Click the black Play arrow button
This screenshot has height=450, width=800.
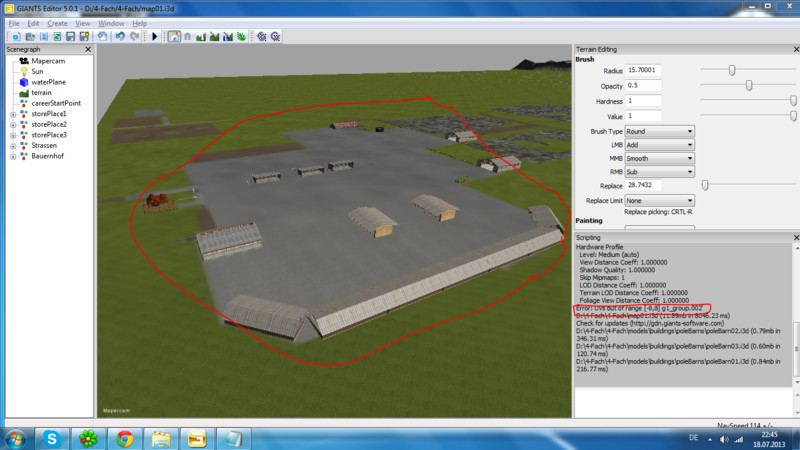point(155,37)
